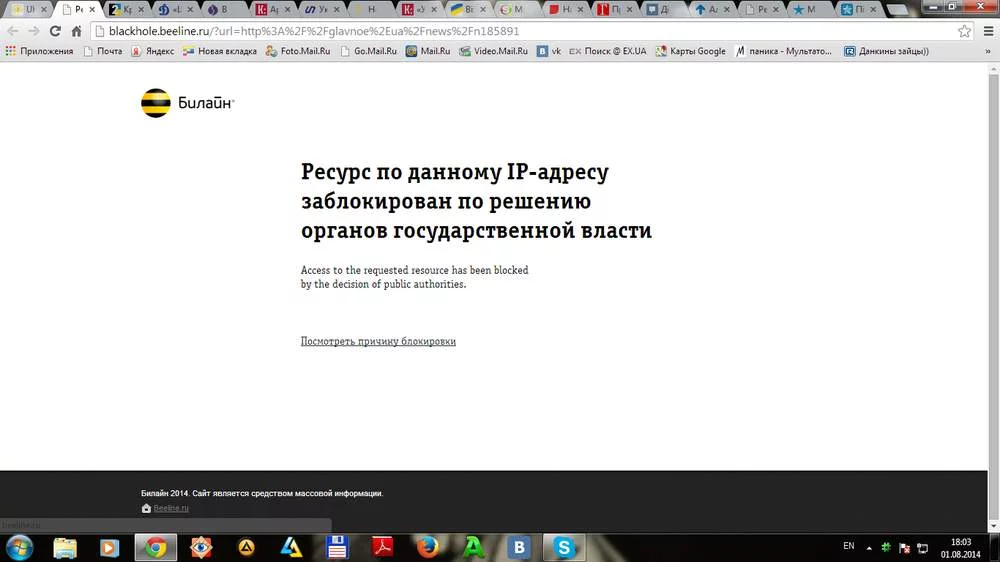Show more bookmarks with the chevron
Screen dimensions: 1000x562
coord(988,51)
